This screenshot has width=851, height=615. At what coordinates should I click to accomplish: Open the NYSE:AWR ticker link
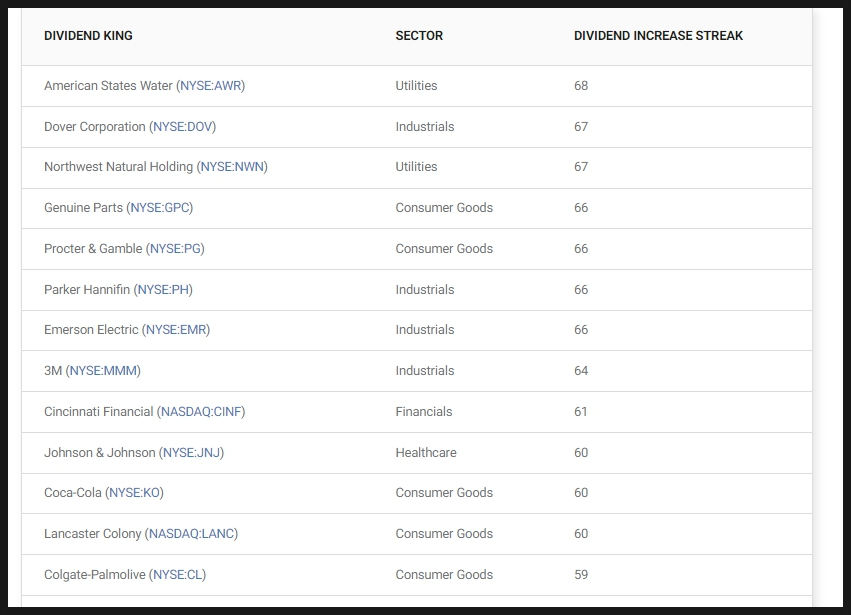(x=211, y=86)
